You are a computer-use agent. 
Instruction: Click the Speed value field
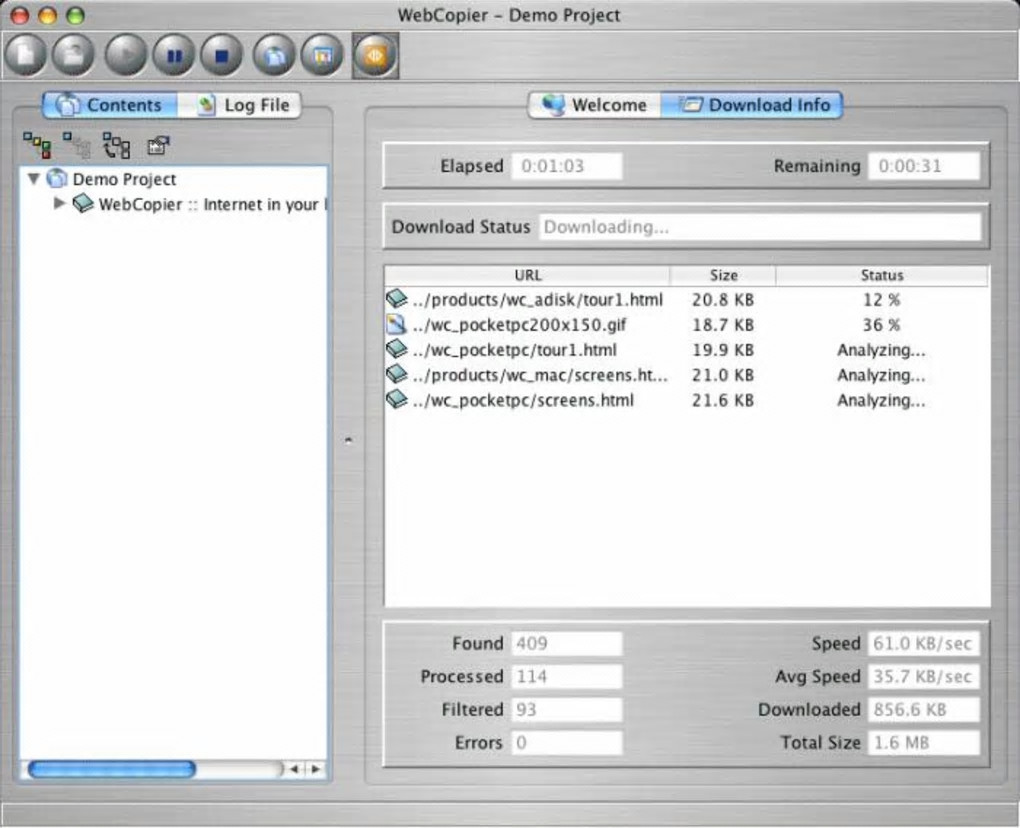point(924,643)
